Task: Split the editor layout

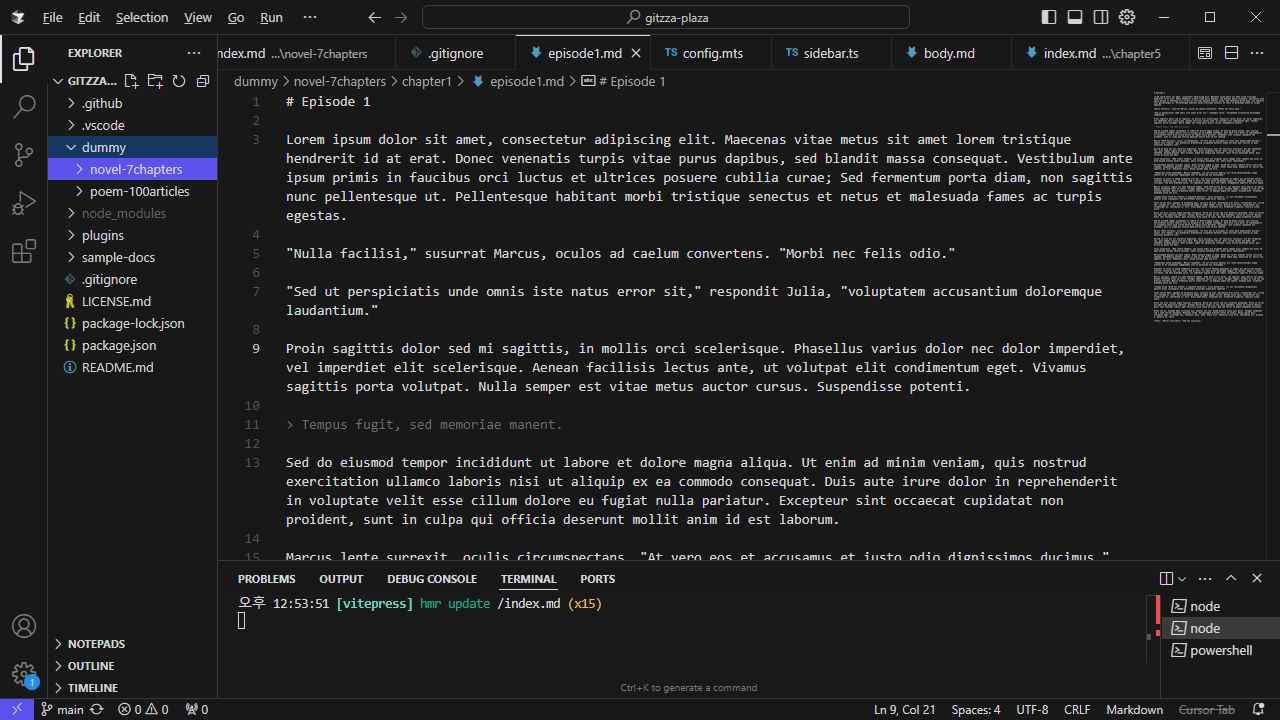Action: tap(1231, 53)
